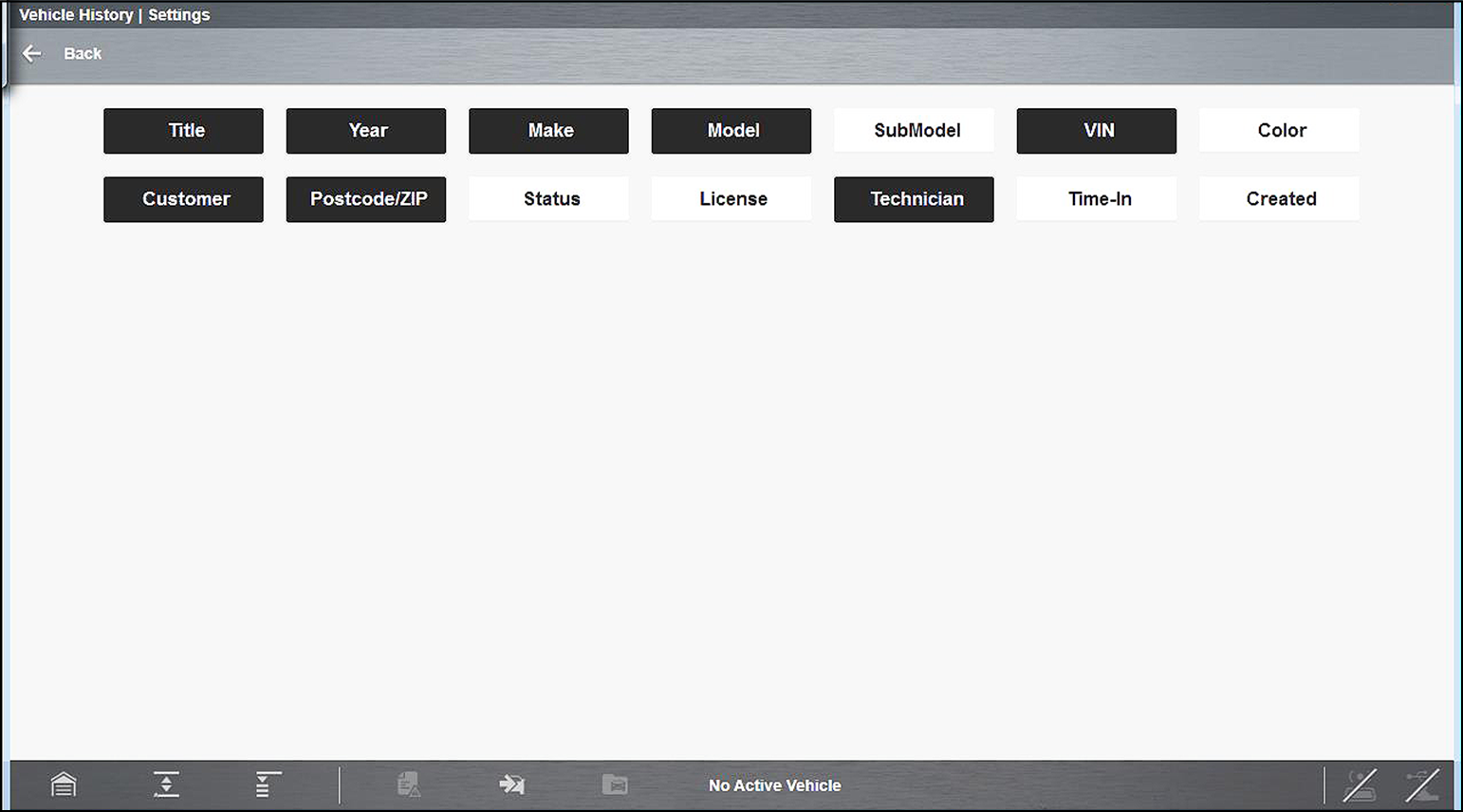The width and height of the screenshot is (1463, 812).
Task: Enable the Status column
Action: click(x=548, y=199)
